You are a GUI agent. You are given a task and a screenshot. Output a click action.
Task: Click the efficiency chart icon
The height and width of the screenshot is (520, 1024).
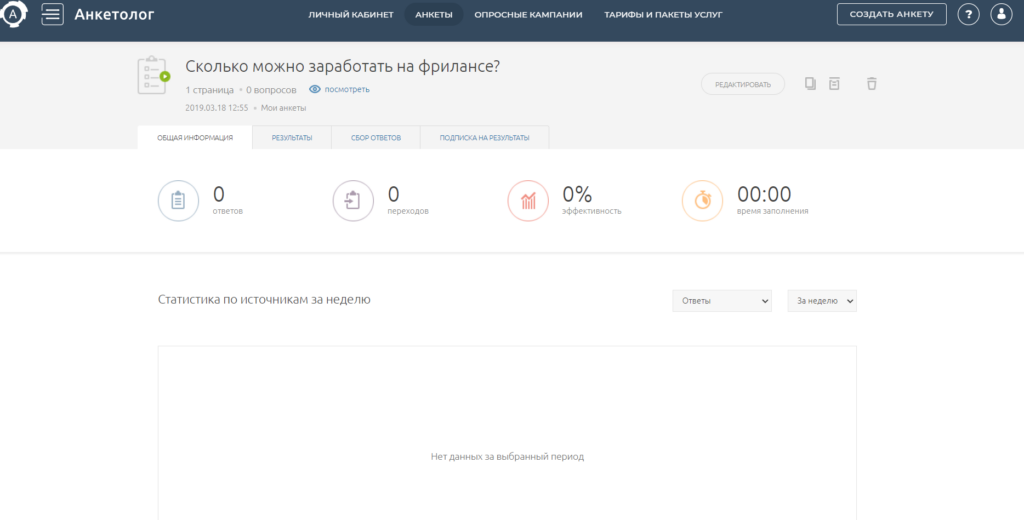click(x=528, y=200)
